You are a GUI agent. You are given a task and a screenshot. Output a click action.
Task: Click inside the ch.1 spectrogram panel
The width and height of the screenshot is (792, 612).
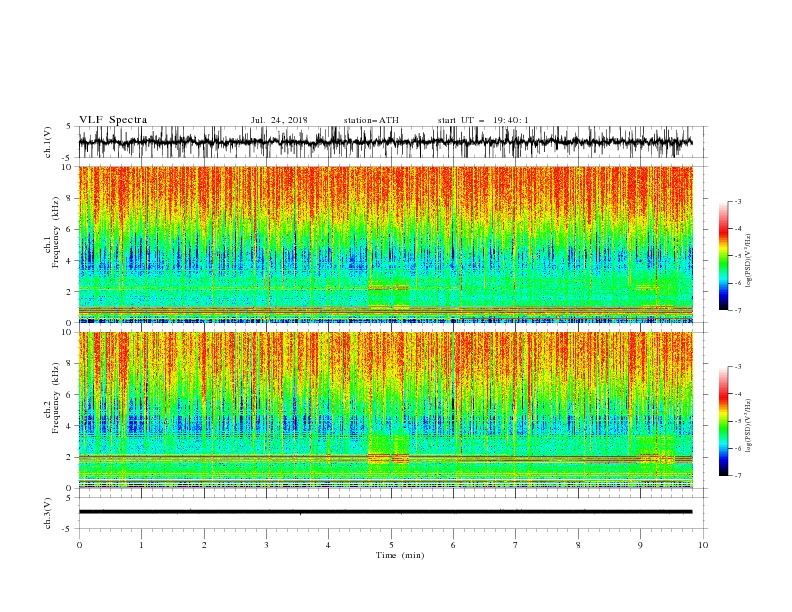point(385,244)
